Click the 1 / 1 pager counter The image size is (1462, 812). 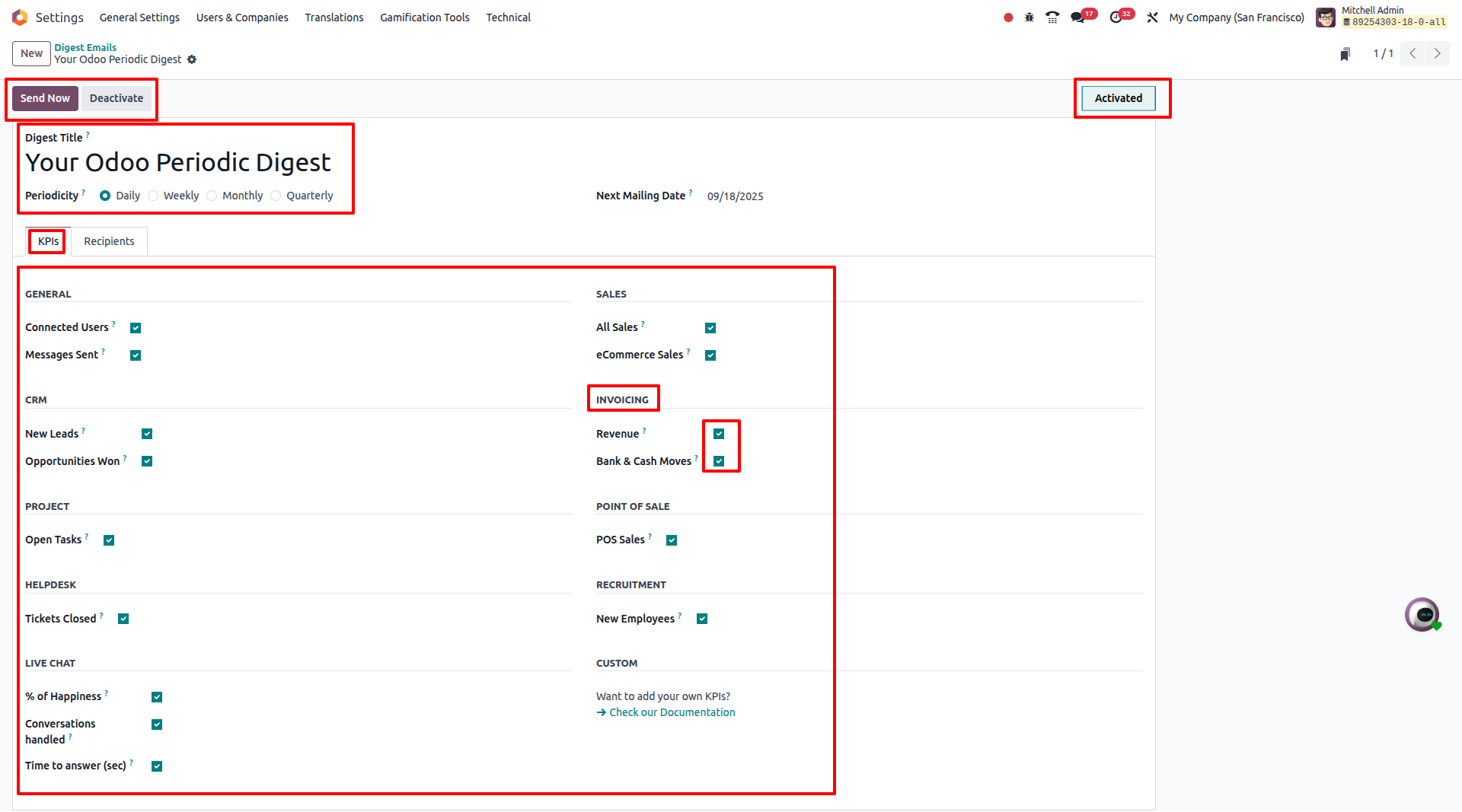1383,54
